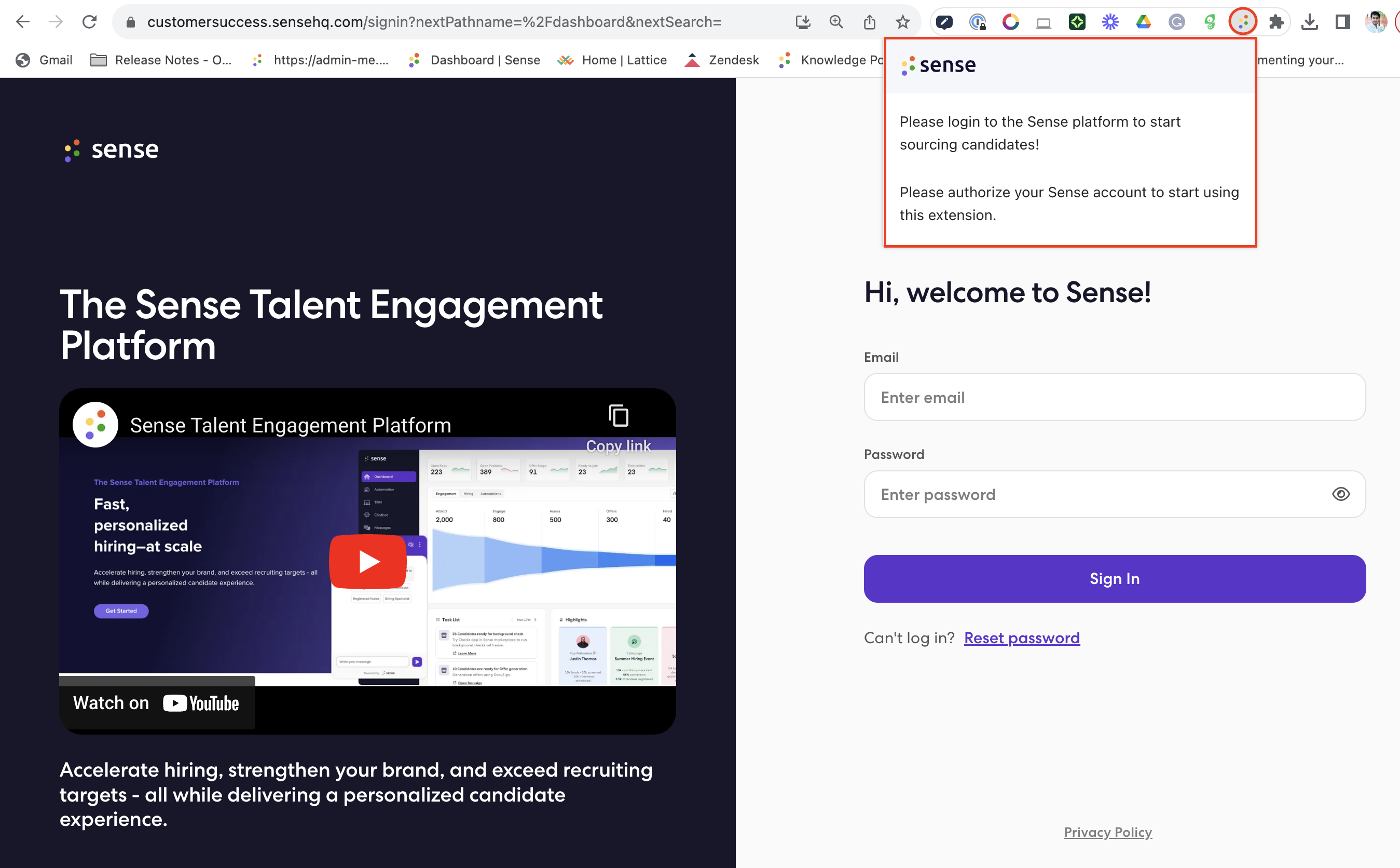Click the 'Can't log in?' text

point(909,638)
